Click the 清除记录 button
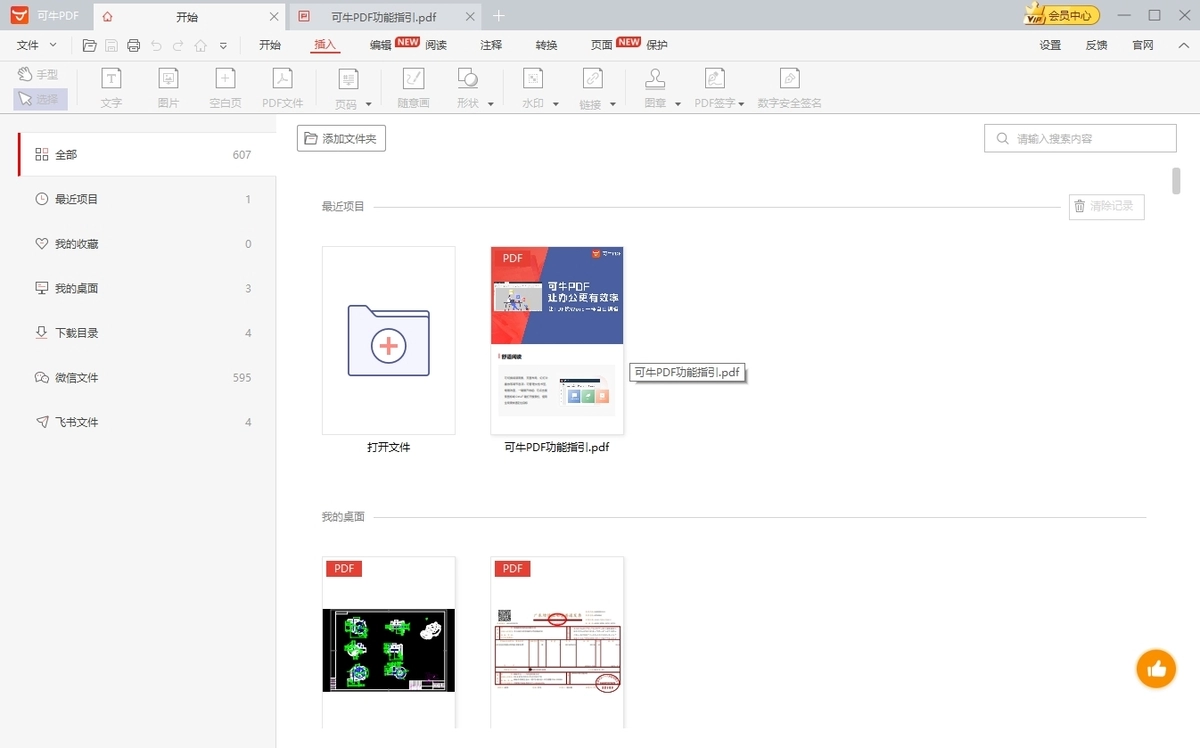1200x748 pixels. [1106, 206]
